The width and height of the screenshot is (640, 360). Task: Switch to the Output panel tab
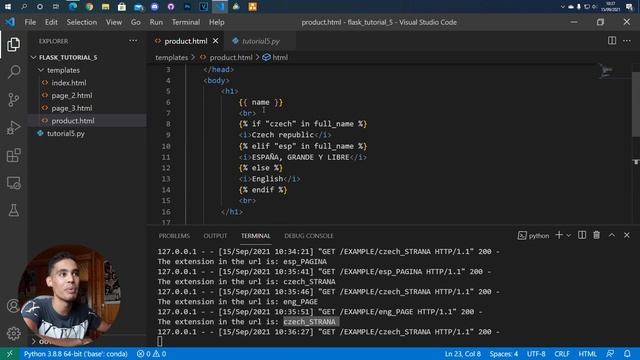215,236
